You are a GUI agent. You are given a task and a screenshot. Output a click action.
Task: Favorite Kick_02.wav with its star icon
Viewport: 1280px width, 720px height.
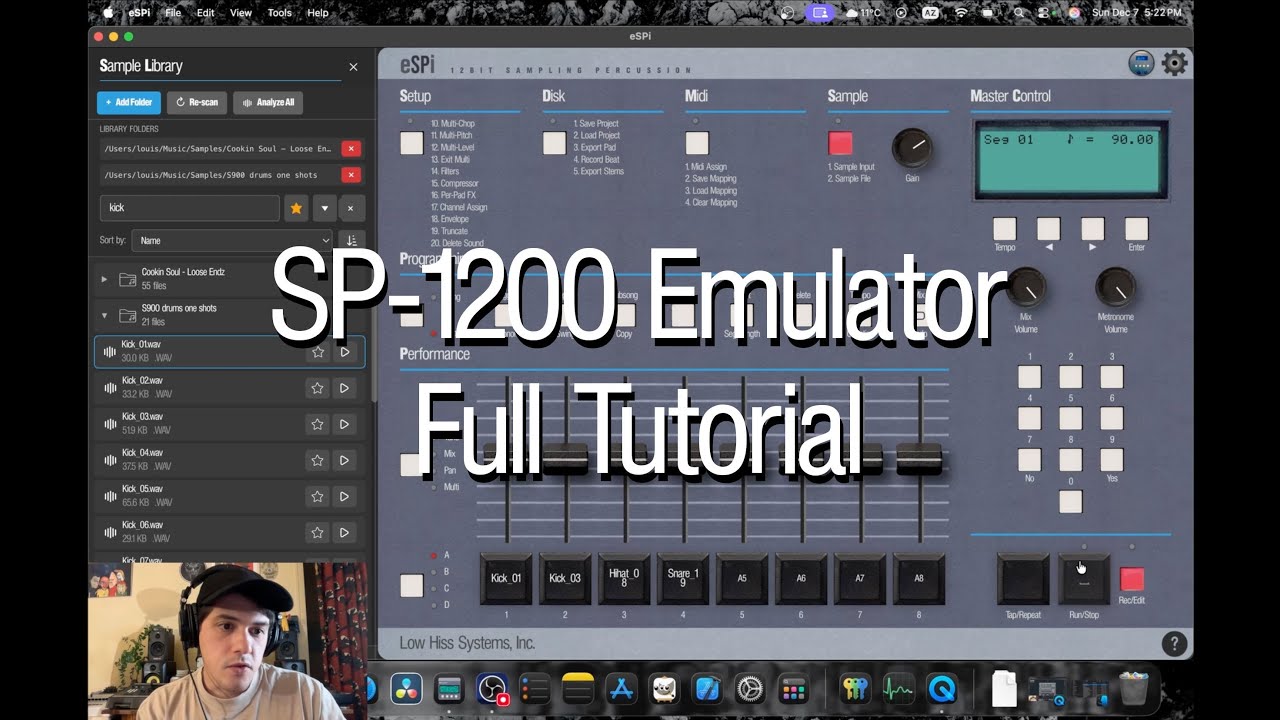pyautogui.click(x=317, y=388)
